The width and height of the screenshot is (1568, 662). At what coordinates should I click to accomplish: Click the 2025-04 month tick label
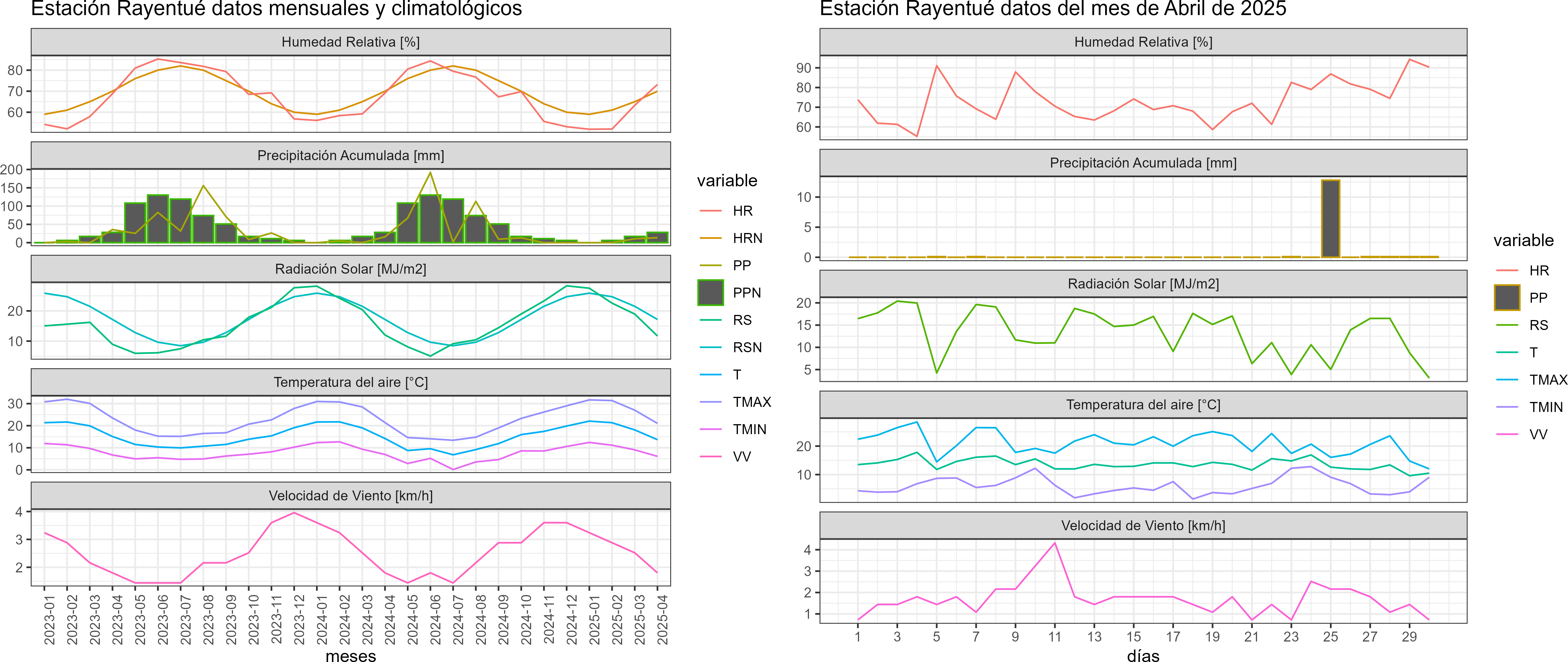pyautogui.click(x=663, y=619)
